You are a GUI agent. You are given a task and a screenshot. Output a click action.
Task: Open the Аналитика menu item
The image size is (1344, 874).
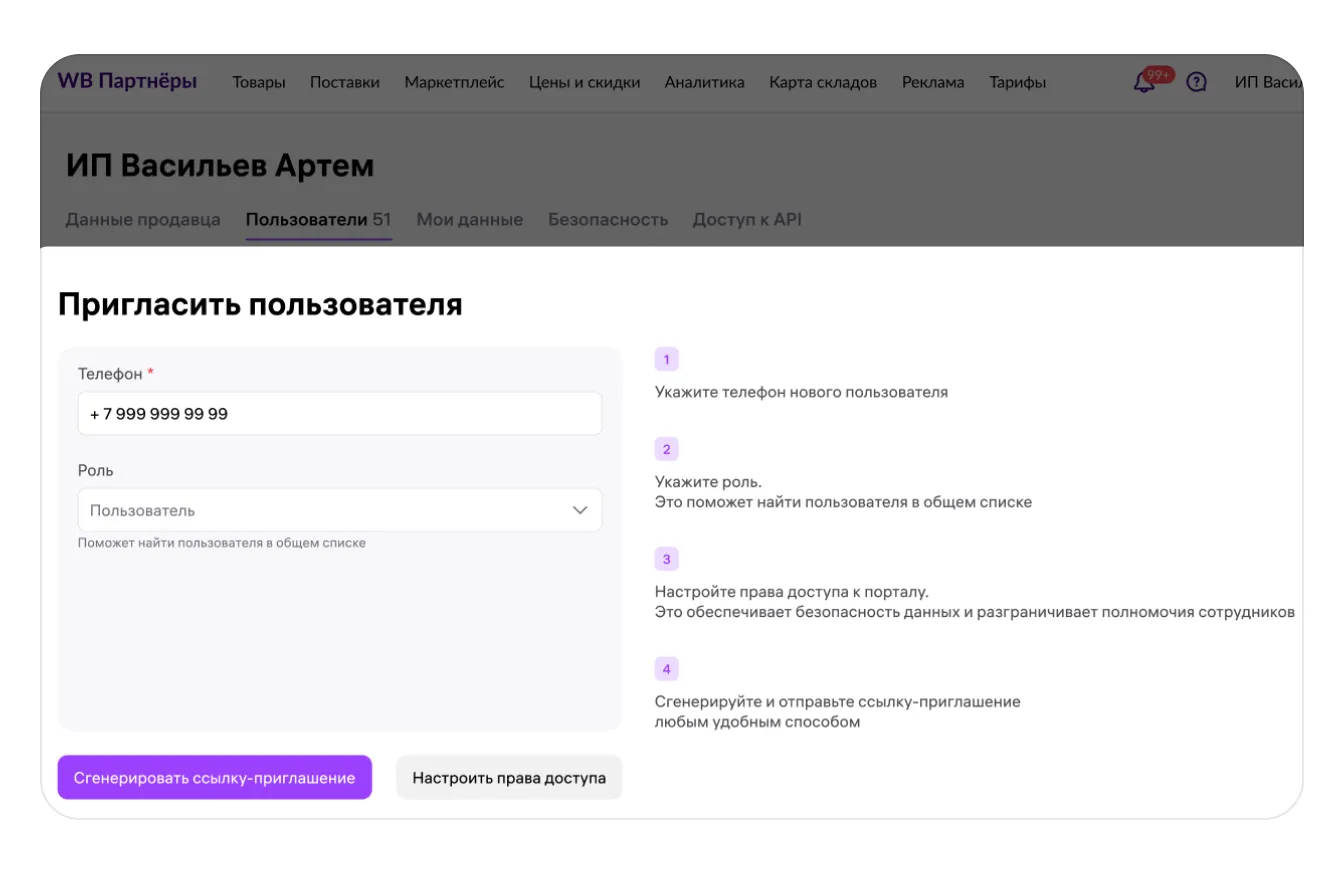(704, 83)
